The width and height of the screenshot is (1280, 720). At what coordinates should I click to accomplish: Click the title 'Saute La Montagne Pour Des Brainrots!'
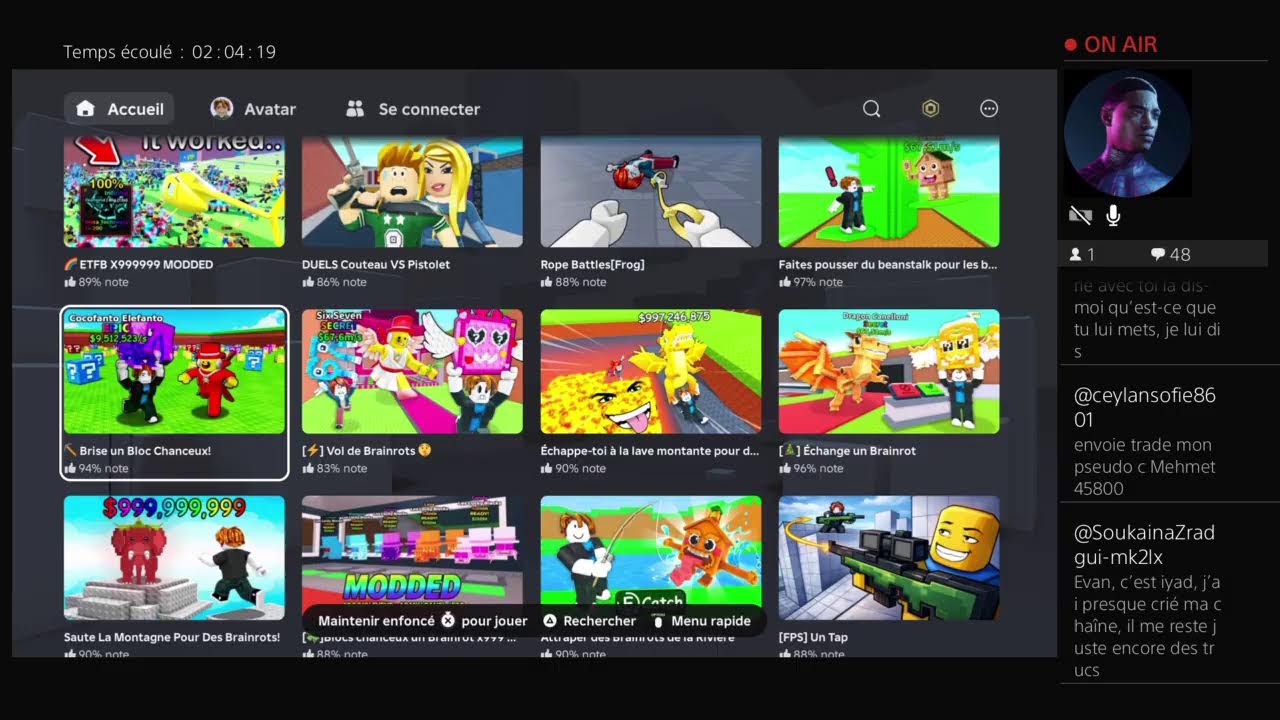(172, 637)
